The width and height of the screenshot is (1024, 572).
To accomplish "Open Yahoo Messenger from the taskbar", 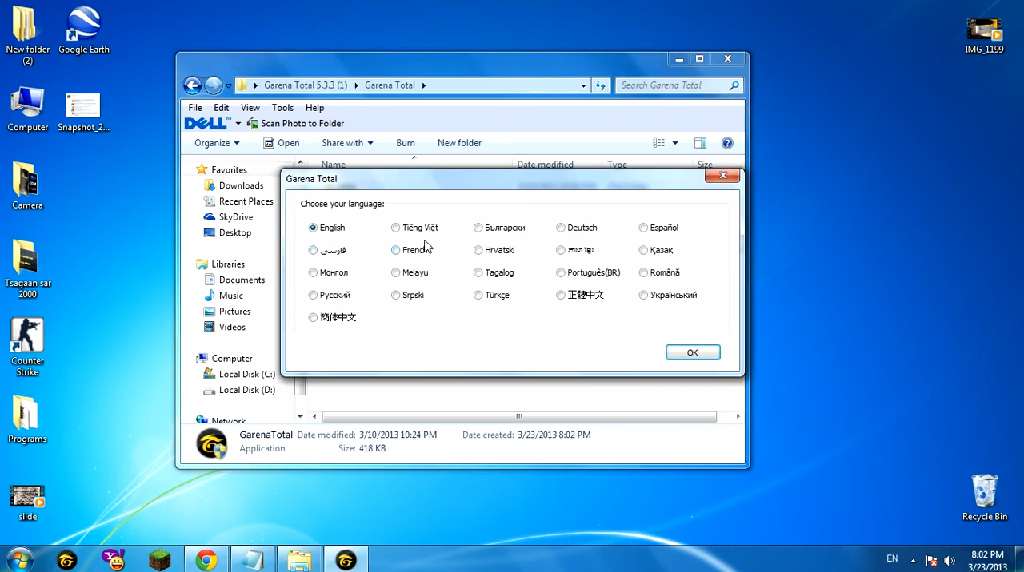I will pos(115,559).
